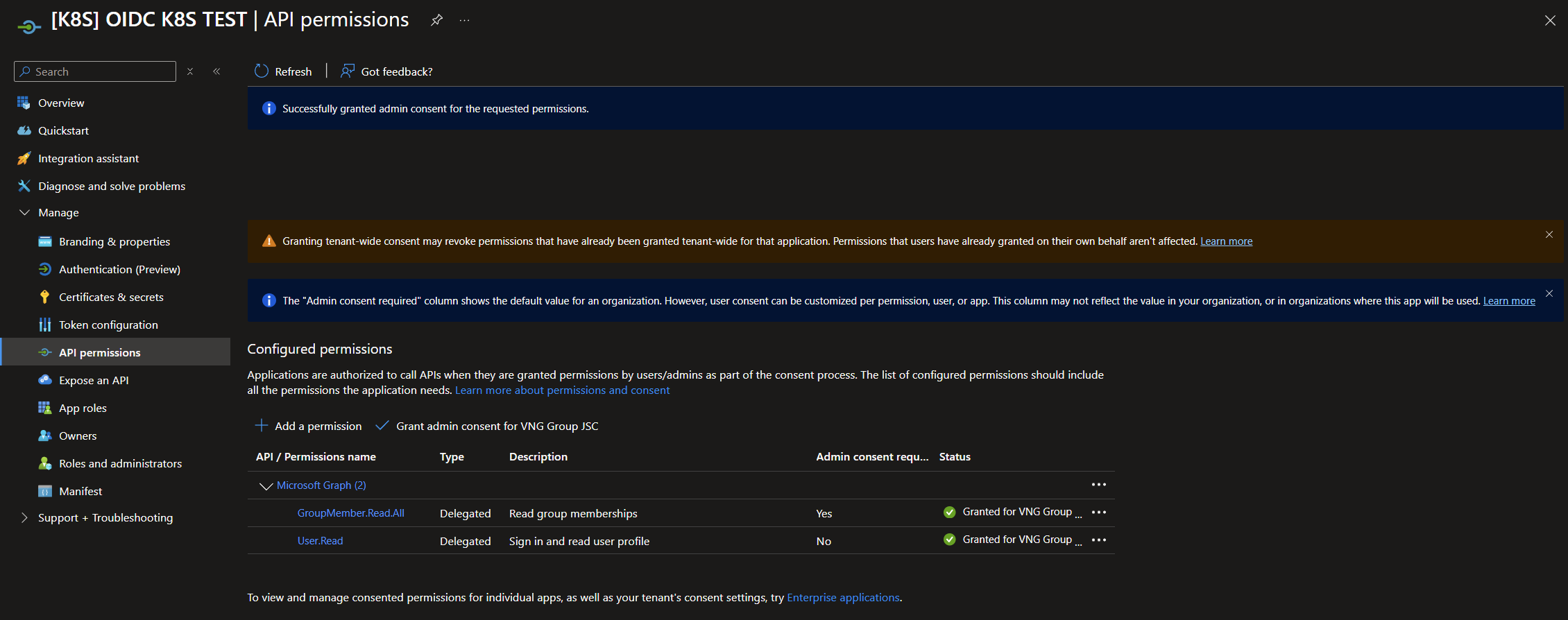The height and width of the screenshot is (620, 1568).
Task: Collapse the Microsoft Graph (2) permissions group
Action: click(x=266, y=485)
